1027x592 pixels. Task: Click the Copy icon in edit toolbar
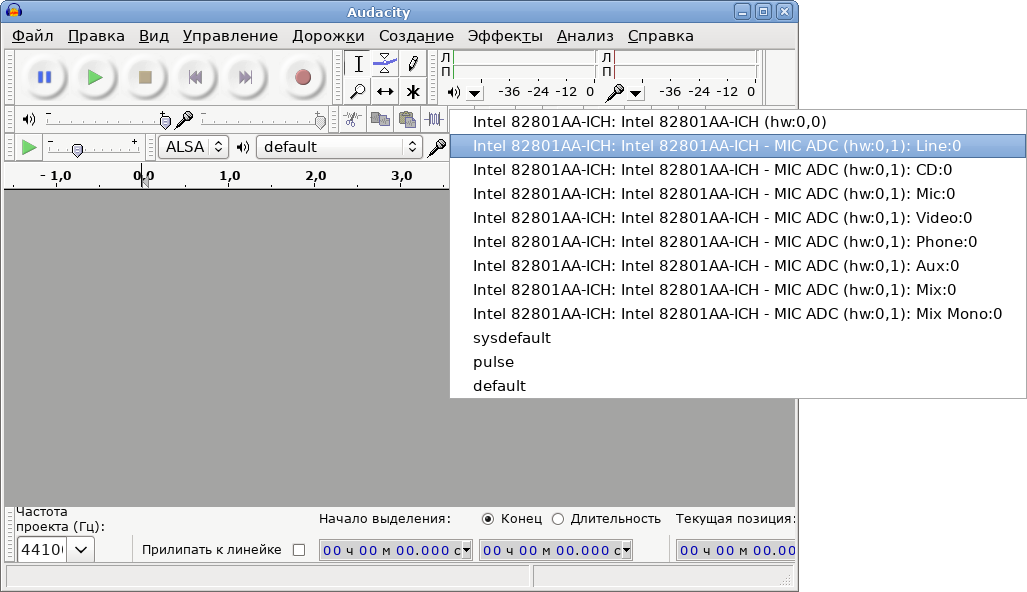(380, 119)
